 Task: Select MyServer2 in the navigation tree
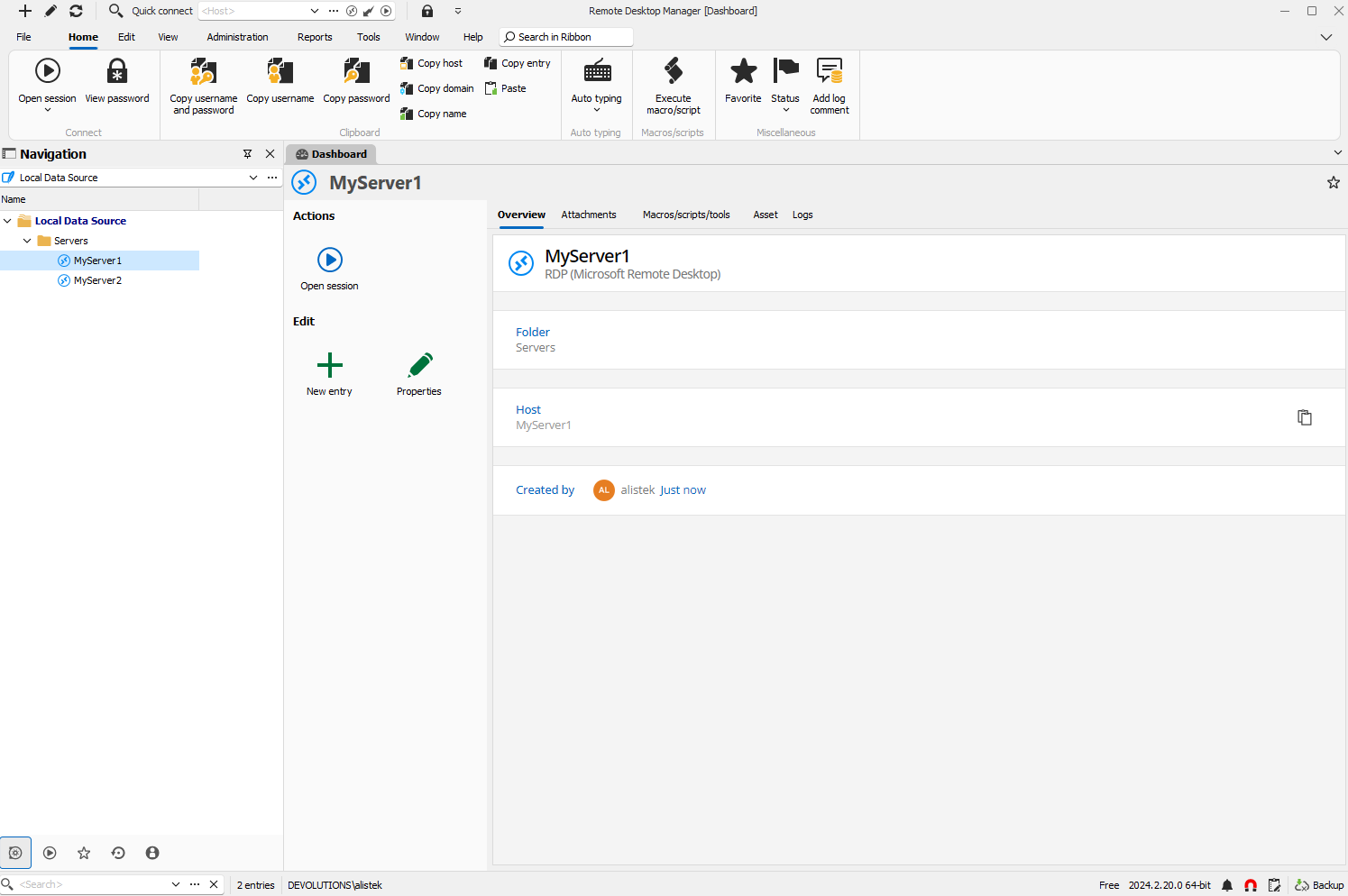pos(99,280)
